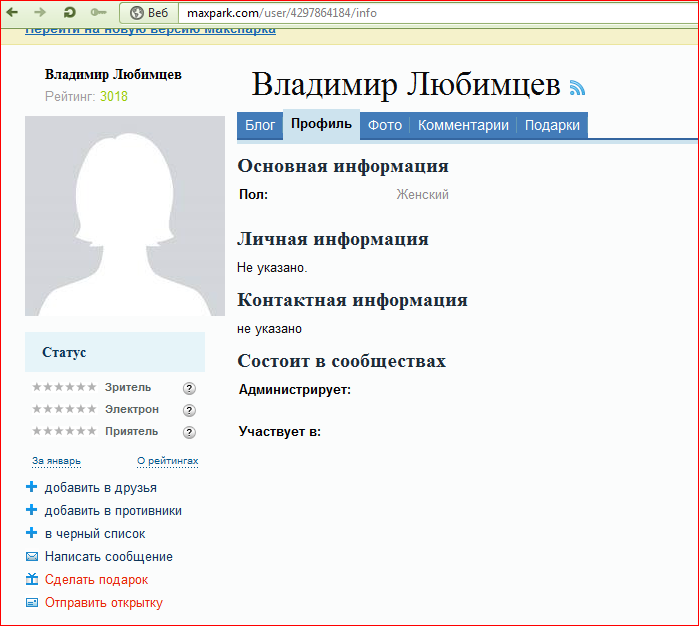Switch to the Блог tab
The height and width of the screenshot is (626, 699).
pyautogui.click(x=260, y=125)
